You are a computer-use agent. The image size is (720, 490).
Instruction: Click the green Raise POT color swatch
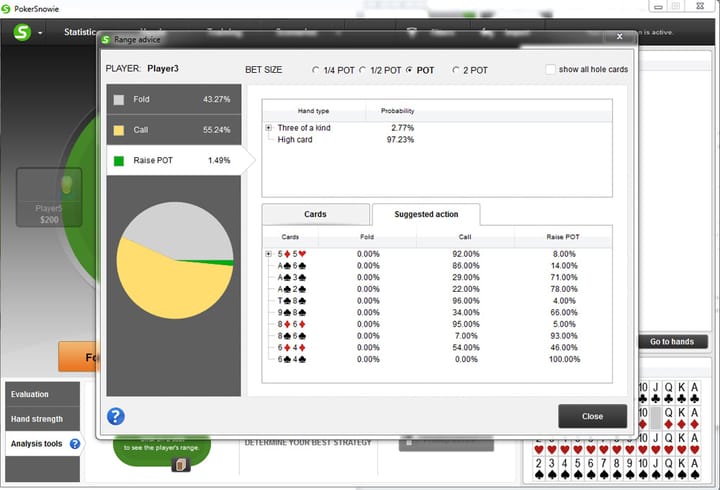coord(119,161)
